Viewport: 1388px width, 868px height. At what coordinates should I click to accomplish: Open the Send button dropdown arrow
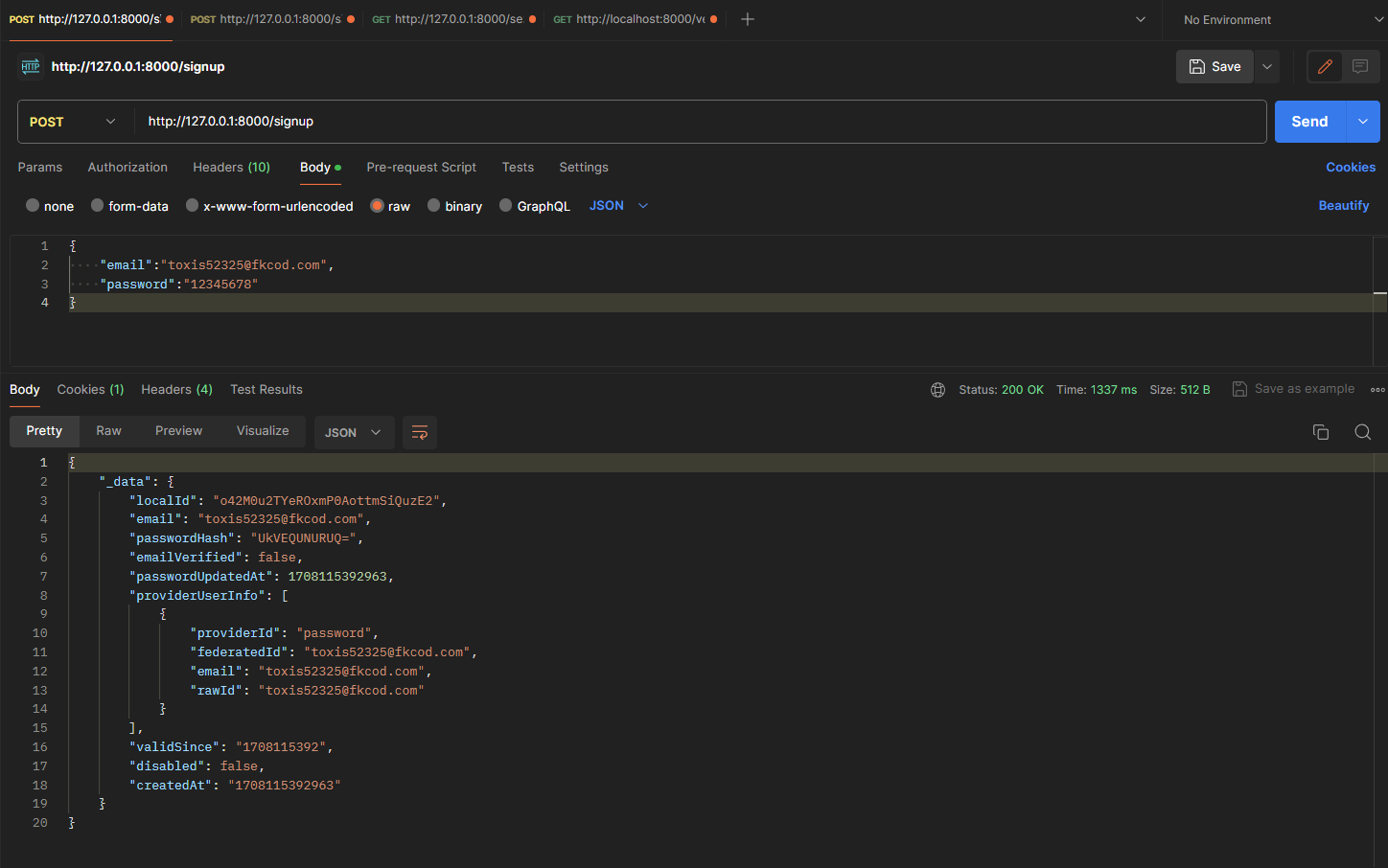[1362, 122]
